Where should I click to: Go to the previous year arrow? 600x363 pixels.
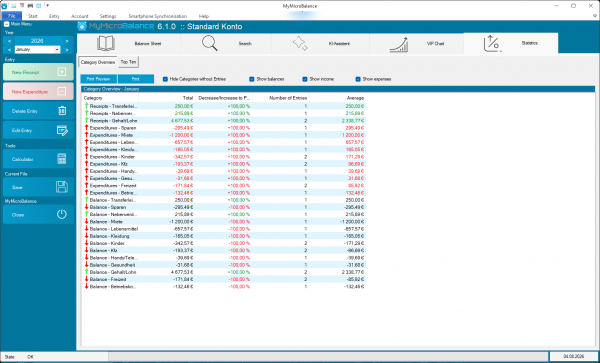pyautogui.click(x=10, y=41)
